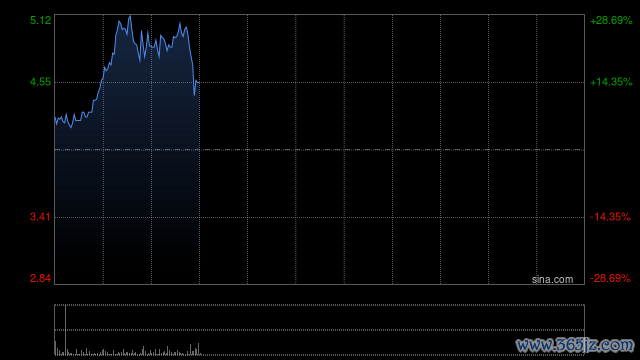Click the -14.35% percentage label
Screen dimensions: 640x360
click(610, 217)
